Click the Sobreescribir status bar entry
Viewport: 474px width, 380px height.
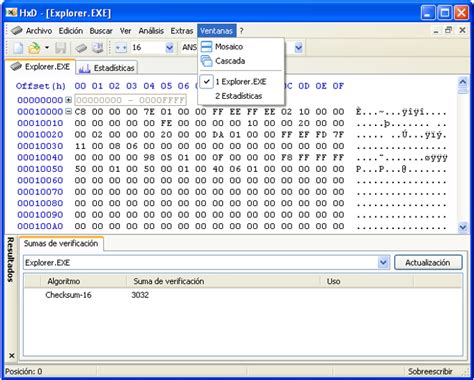[x=430, y=371]
